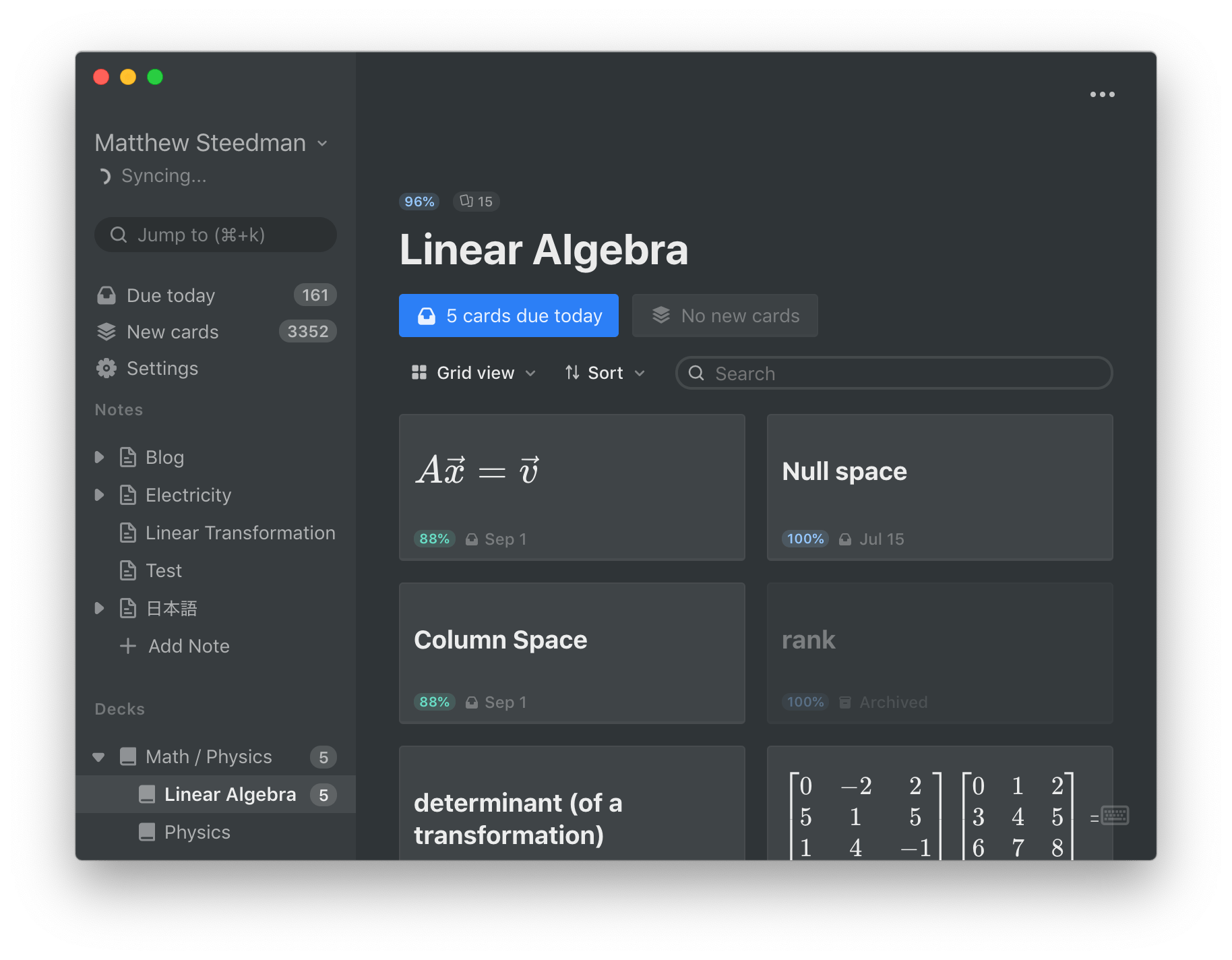This screenshot has height=960, width=1232.
Task: Open the Sort dropdown
Action: [605, 373]
